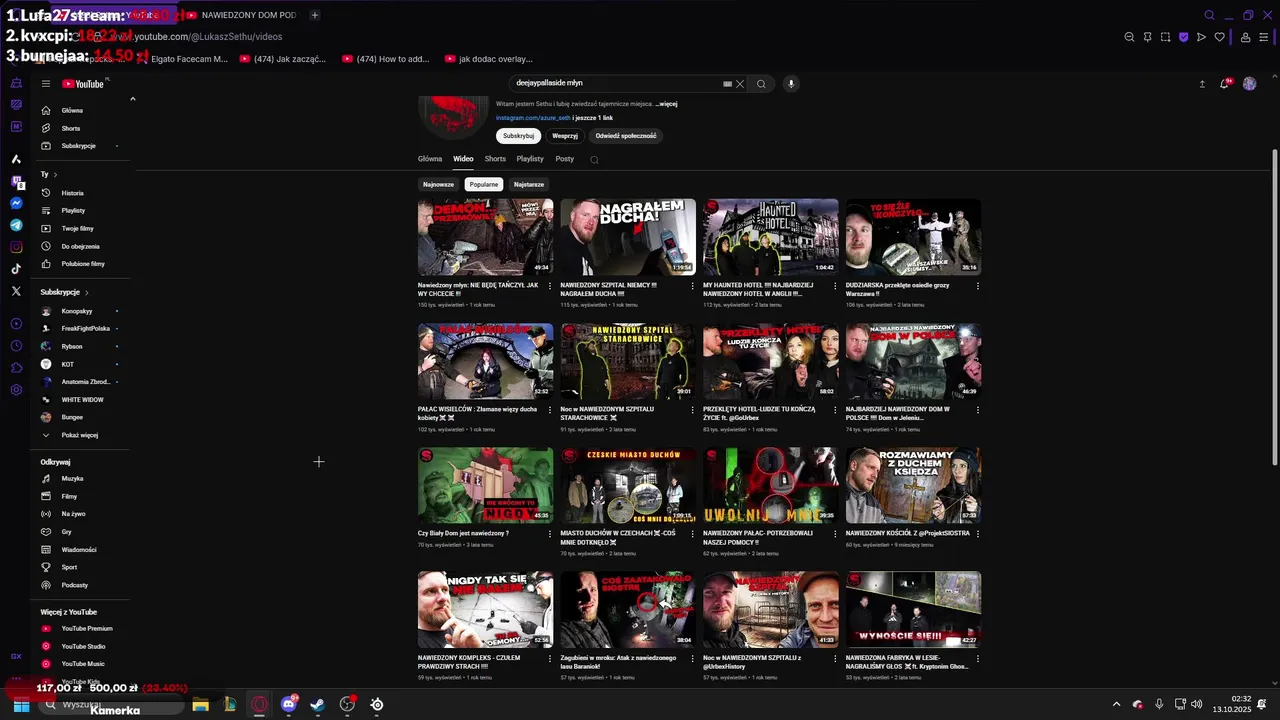Select the Shorts channel tab

495,159
